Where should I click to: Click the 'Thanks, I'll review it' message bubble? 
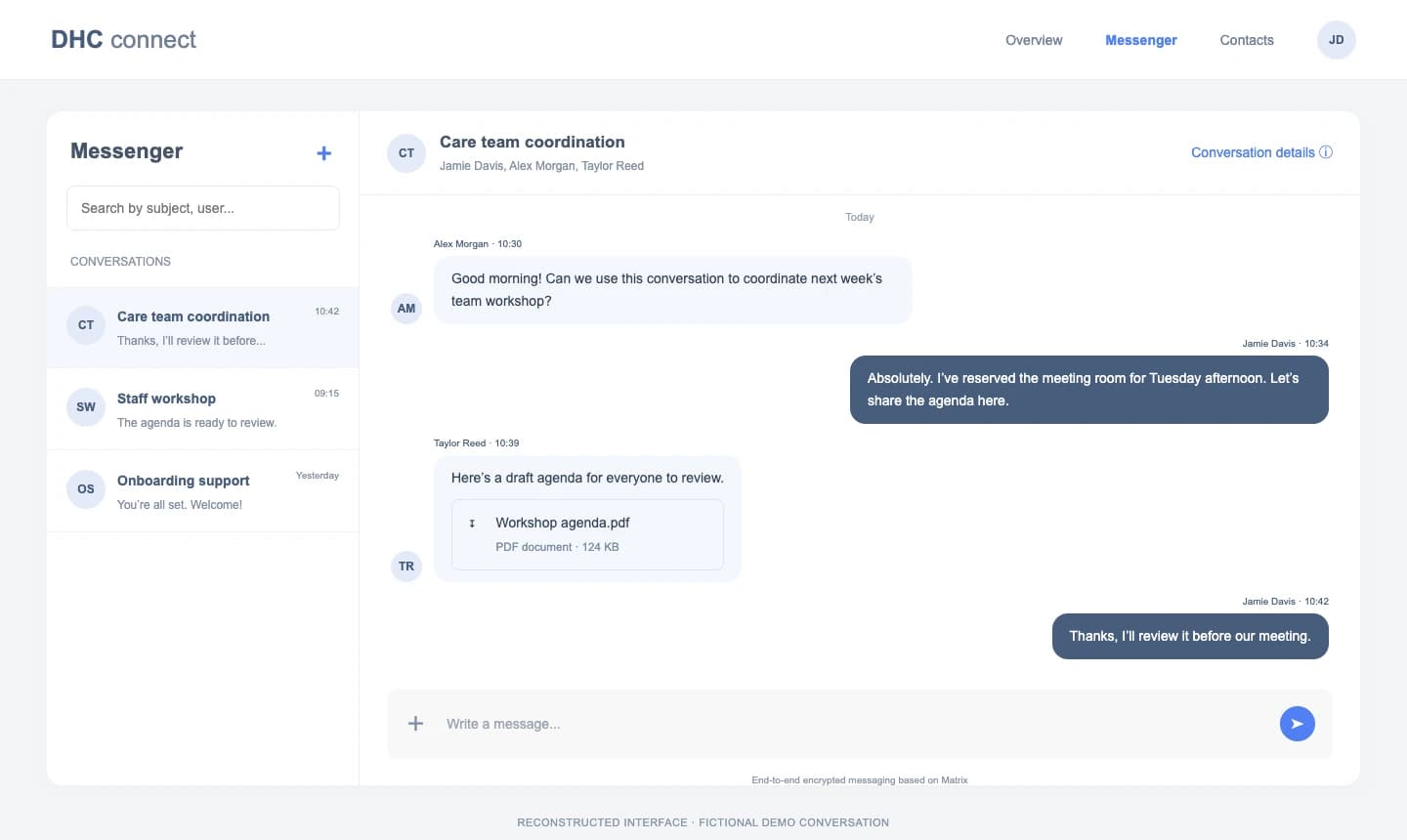coord(1190,636)
